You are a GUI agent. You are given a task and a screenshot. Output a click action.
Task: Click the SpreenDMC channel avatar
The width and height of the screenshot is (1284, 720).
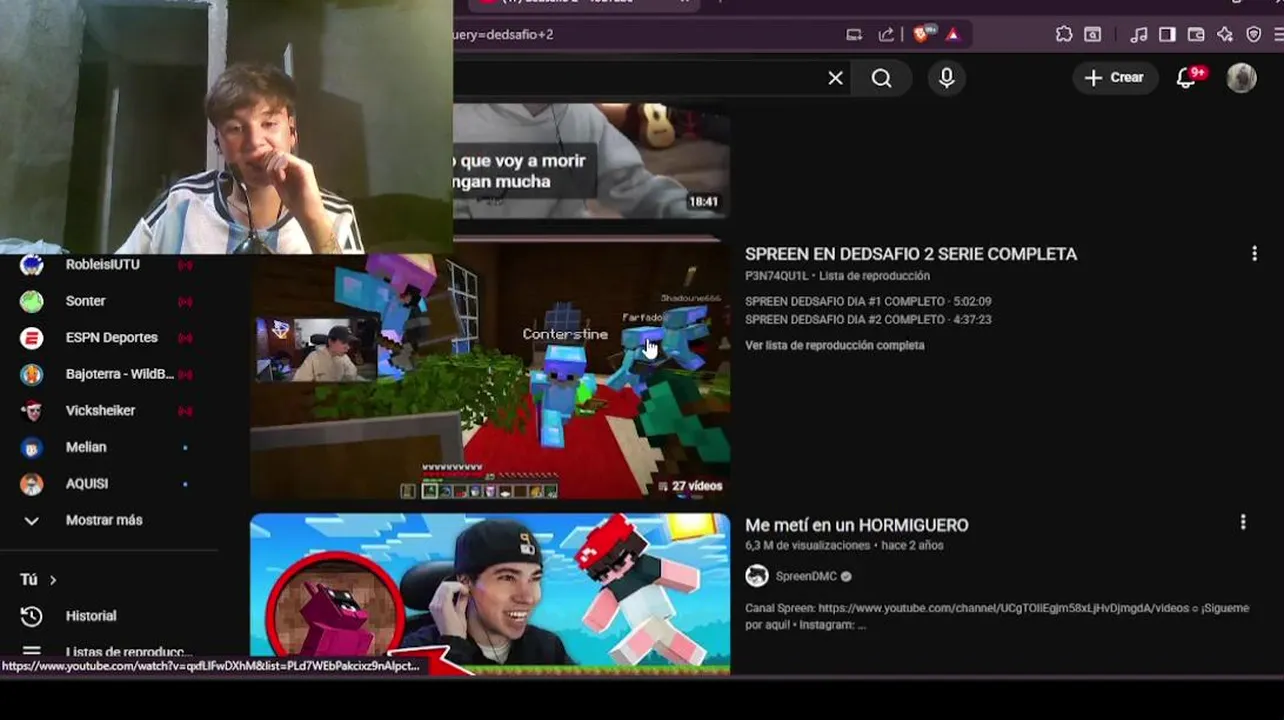757,576
